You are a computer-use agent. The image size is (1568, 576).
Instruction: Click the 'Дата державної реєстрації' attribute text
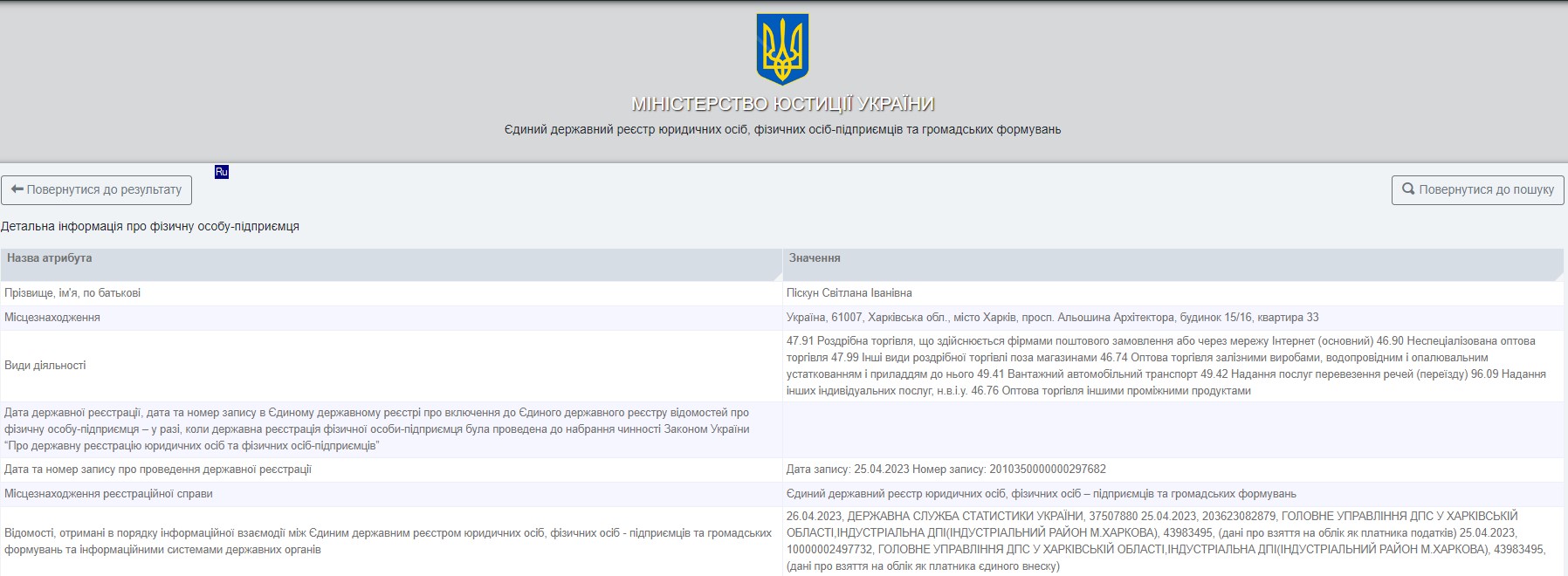[x=377, y=429]
